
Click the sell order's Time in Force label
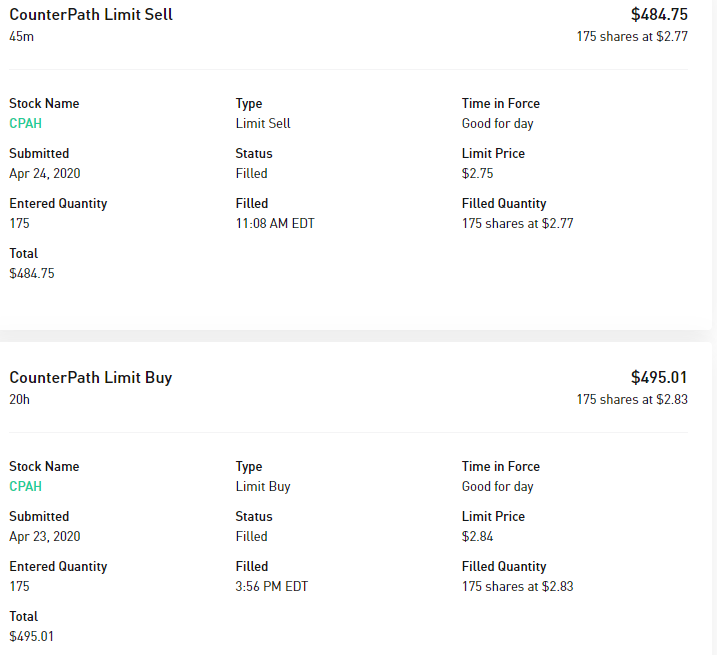(x=500, y=104)
